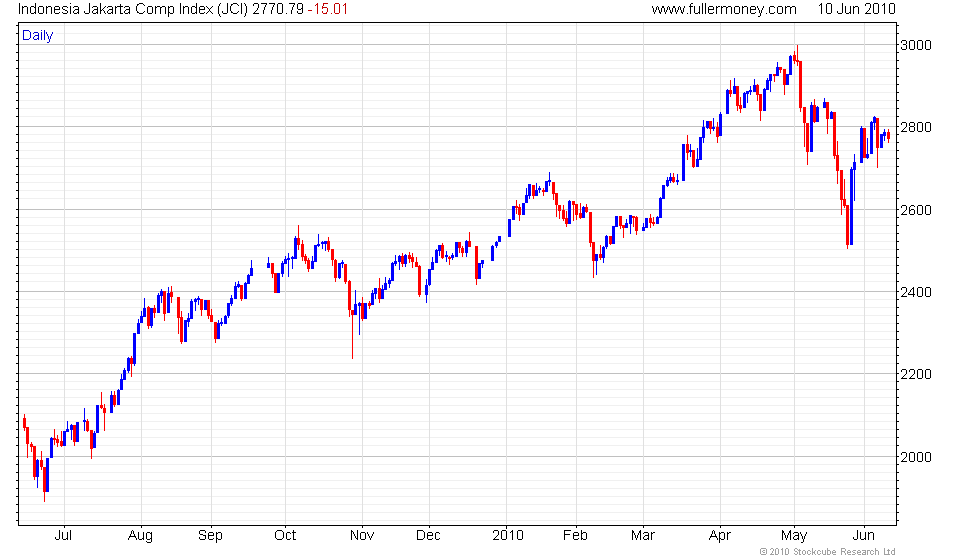Click the 'Indonesia Jakarta Comp Index (JCI)' title

click(x=133, y=9)
